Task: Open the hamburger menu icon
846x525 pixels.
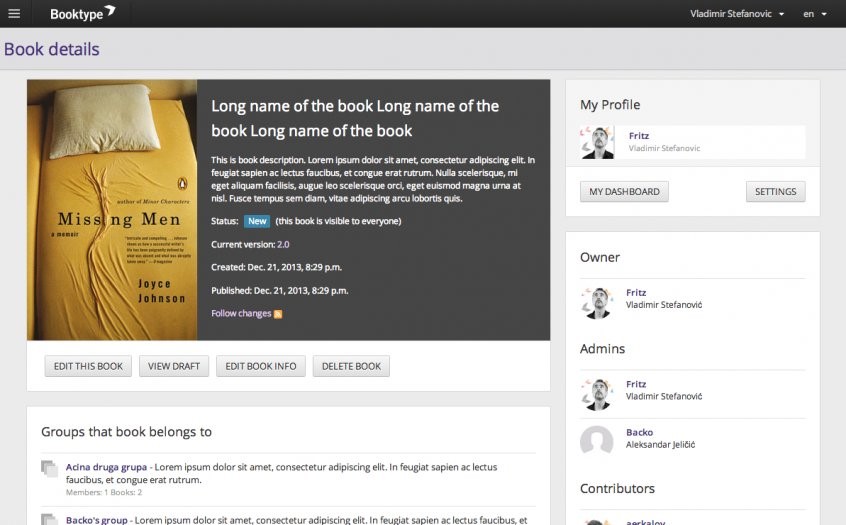Action: tap(14, 14)
